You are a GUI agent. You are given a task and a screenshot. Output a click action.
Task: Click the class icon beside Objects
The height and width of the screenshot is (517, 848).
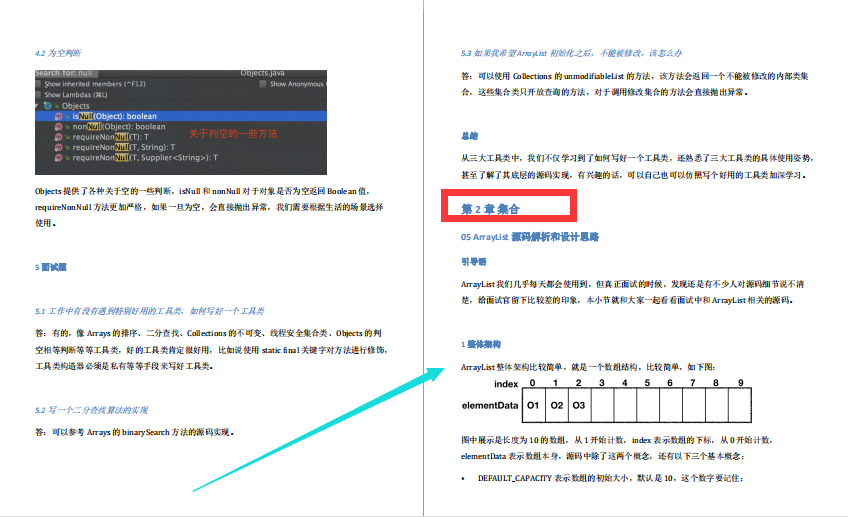[48, 106]
